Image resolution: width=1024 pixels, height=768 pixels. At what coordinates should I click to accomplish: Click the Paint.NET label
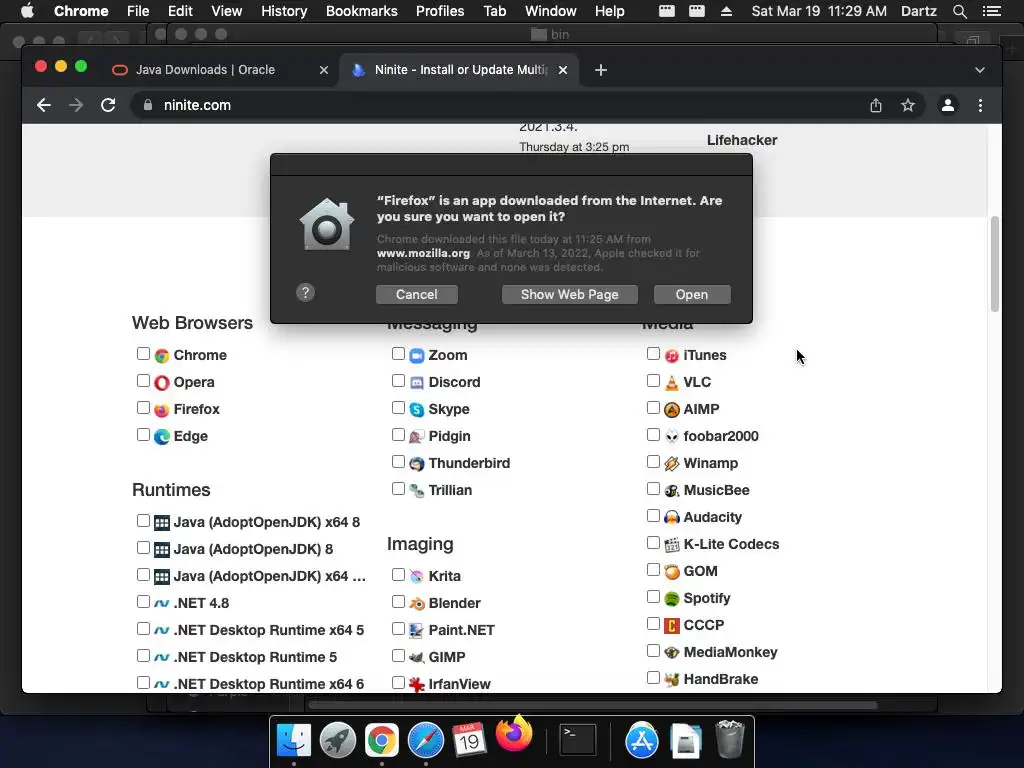tap(461, 630)
